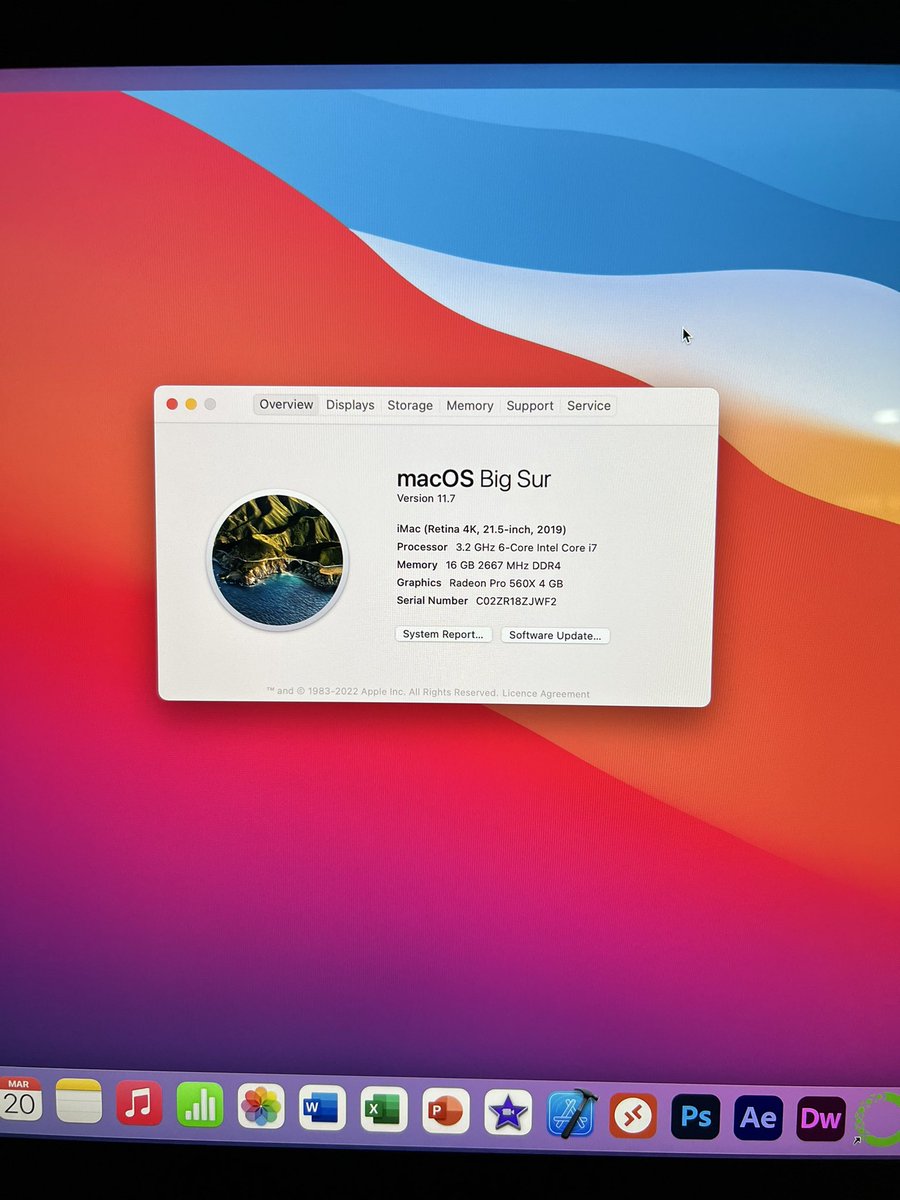Image resolution: width=900 pixels, height=1200 pixels.
Task: Open Numbers app in Dock
Action: pos(200,1105)
